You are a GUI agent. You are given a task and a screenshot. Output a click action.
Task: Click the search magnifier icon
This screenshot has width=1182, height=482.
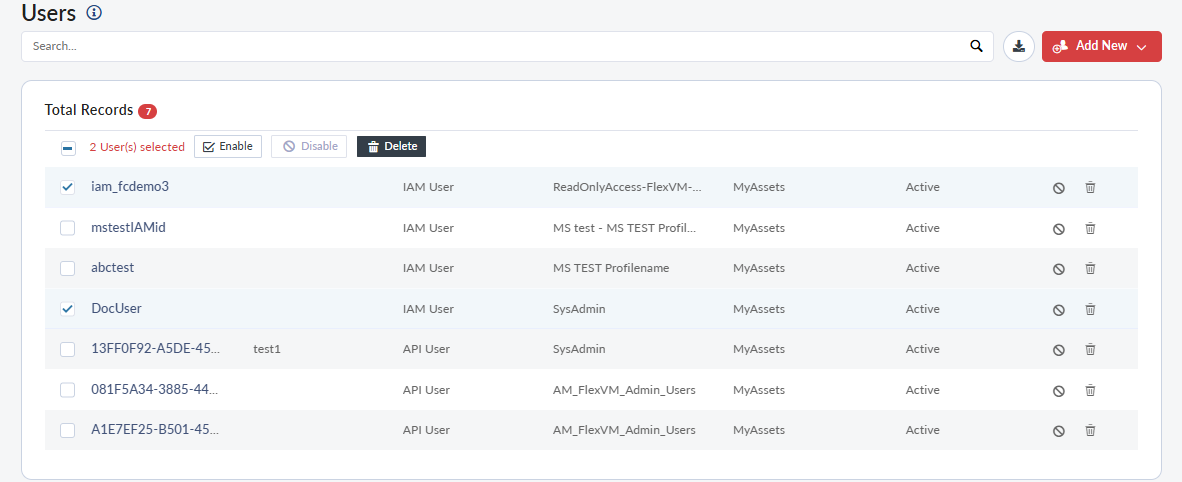(x=976, y=46)
